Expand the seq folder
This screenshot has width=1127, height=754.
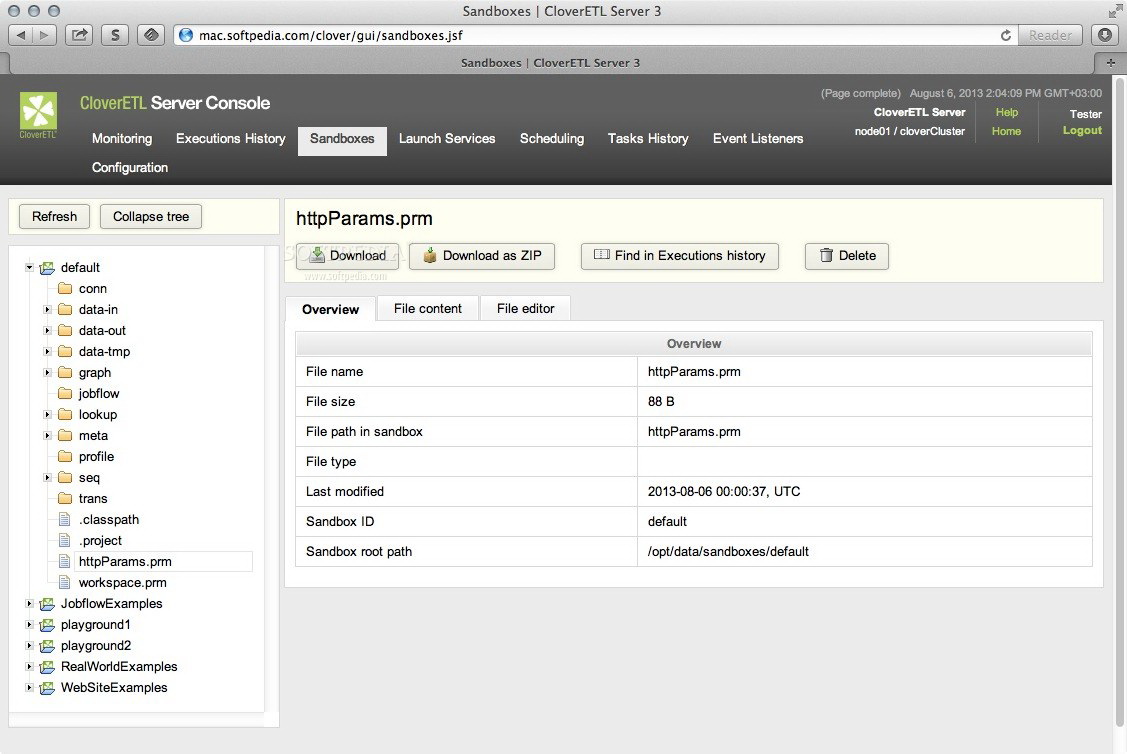click(47, 477)
